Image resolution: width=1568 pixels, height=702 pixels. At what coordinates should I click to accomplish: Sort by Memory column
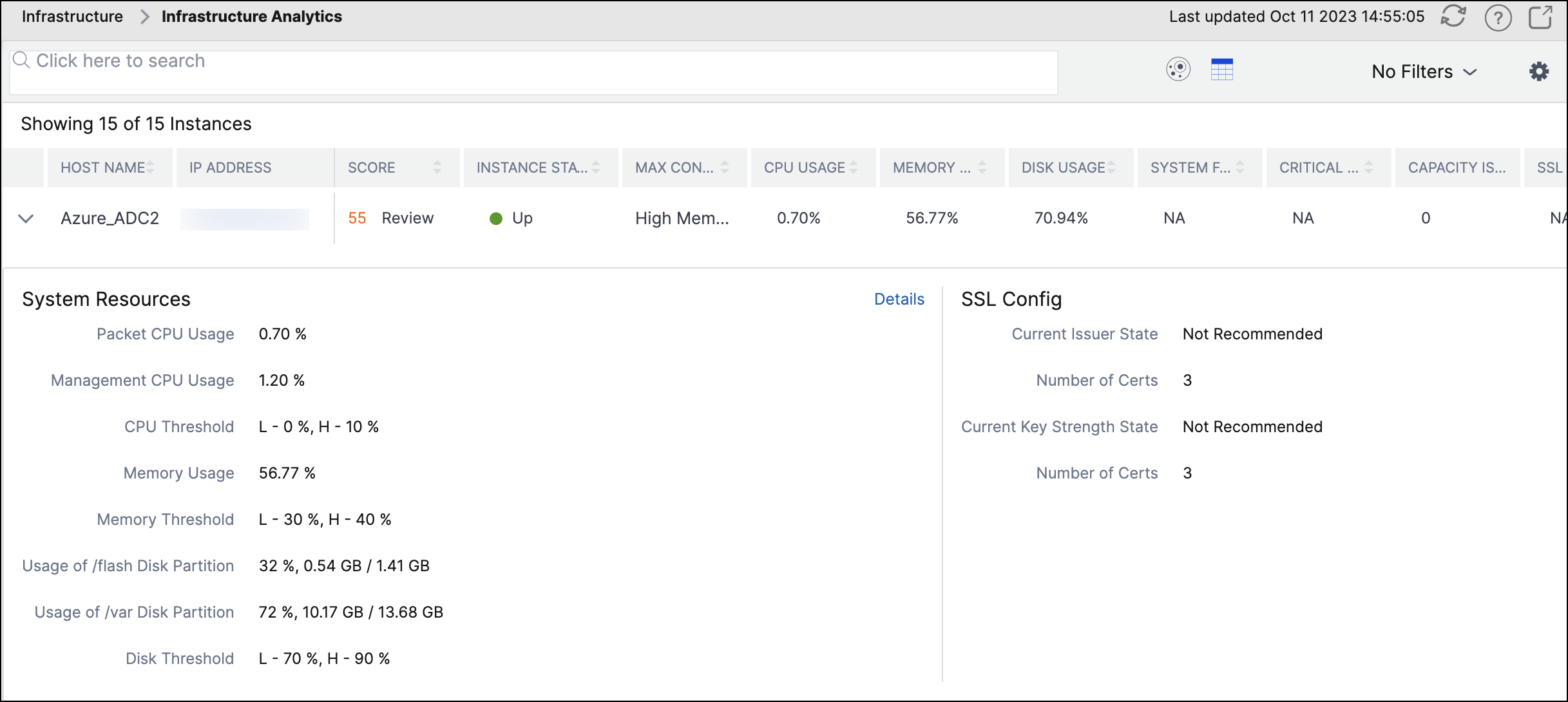coord(982,167)
